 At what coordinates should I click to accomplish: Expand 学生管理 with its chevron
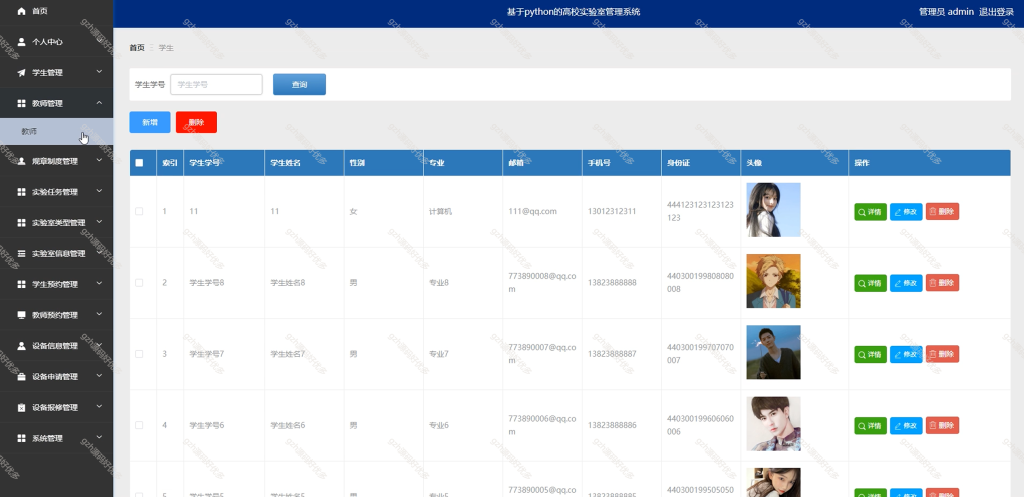tap(99, 72)
